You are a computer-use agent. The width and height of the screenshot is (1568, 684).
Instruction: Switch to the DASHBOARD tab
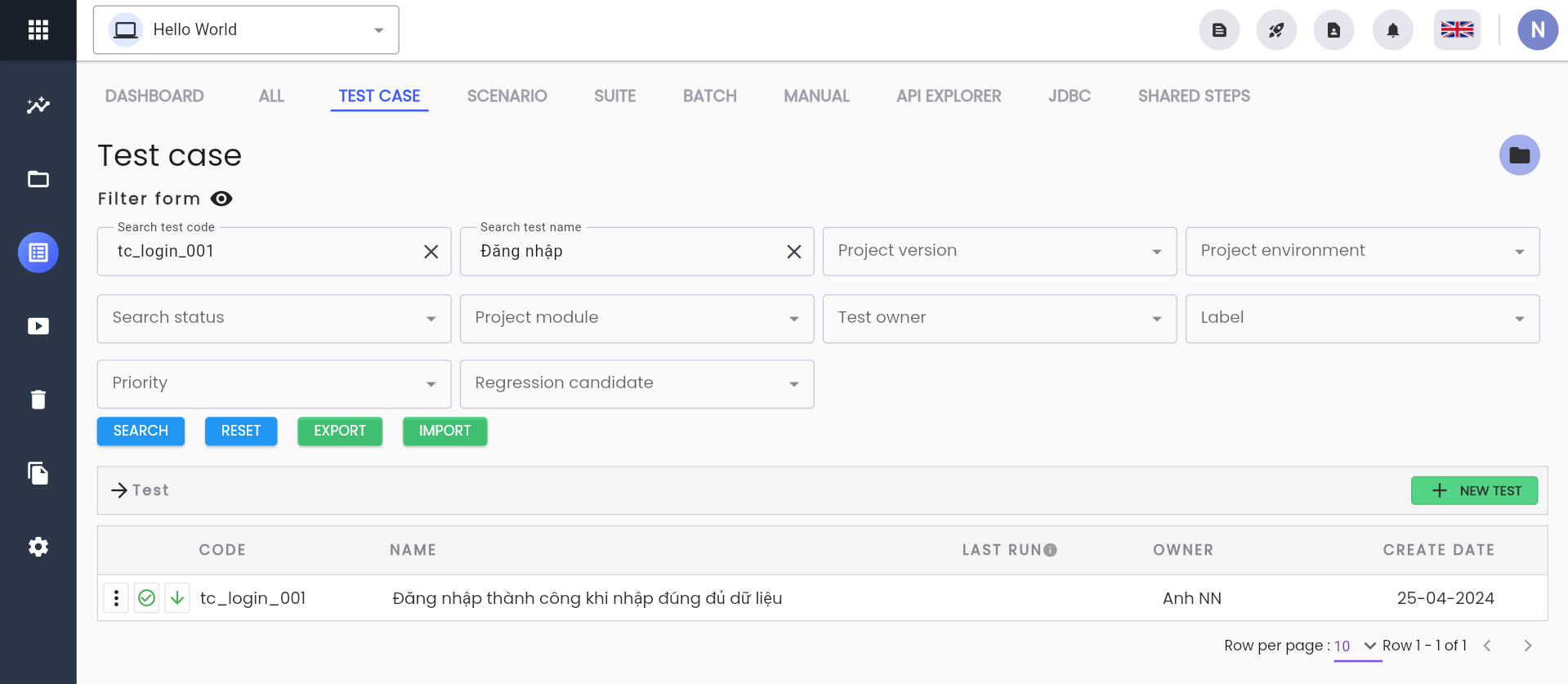click(154, 96)
